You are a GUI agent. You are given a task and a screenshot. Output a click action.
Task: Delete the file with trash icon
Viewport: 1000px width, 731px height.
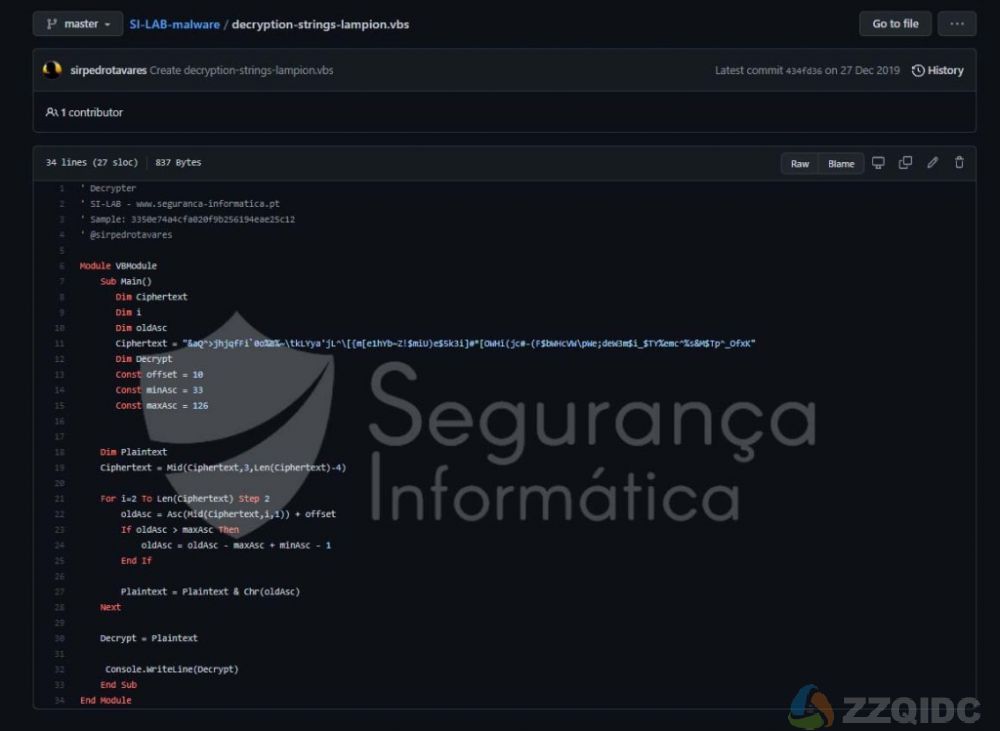click(x=959, y=163)
